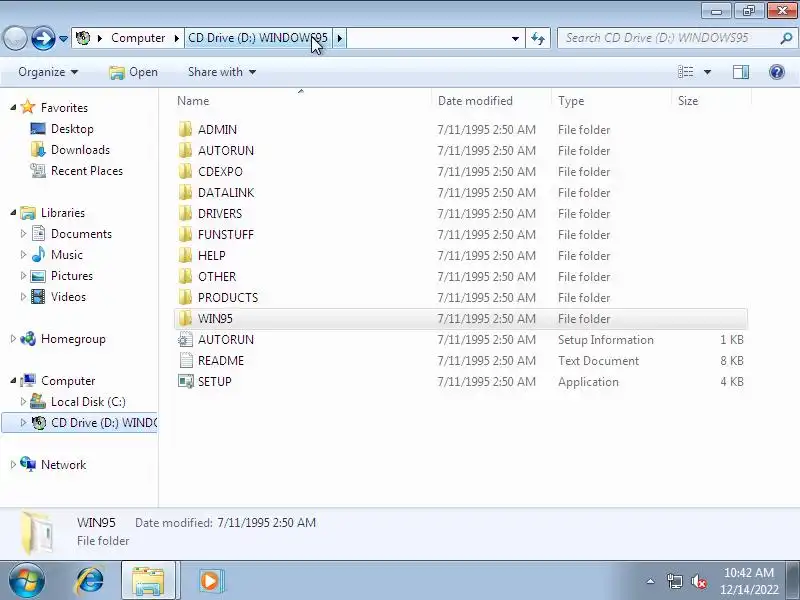Collapse the Libraries group

[13, 212]
